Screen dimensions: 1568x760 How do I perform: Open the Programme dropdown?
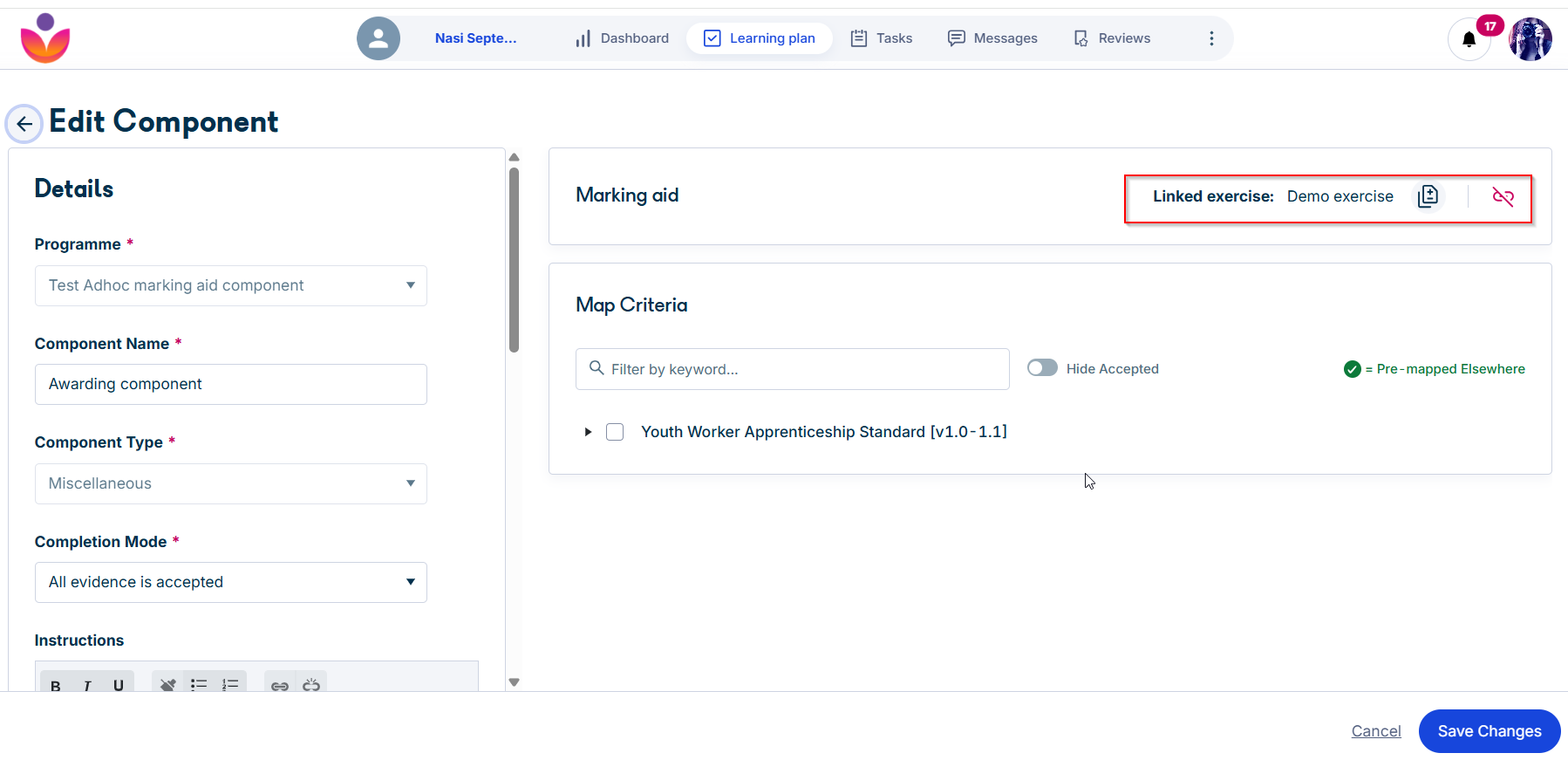[x=231, y=285]
